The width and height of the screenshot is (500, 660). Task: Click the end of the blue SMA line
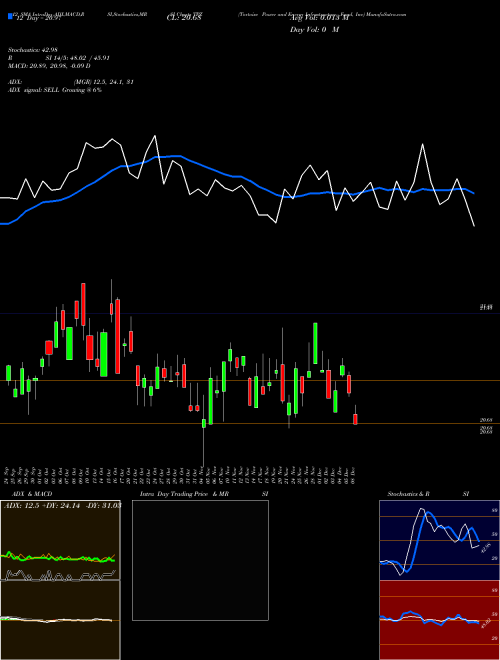[x=474, y=193]
